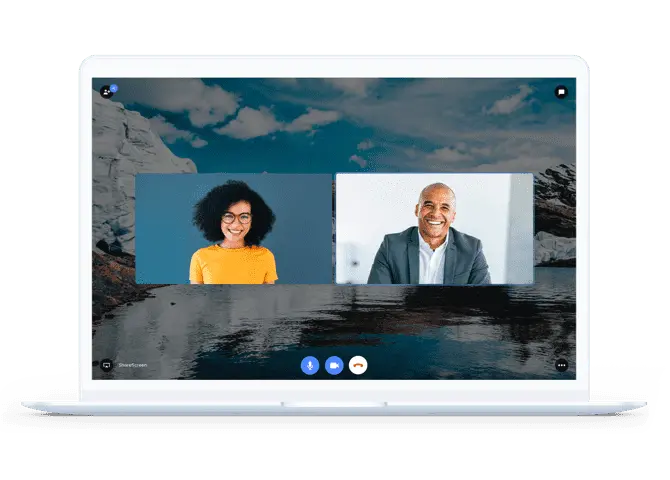The height and width of the screenshot is (480, 670).
Task: Toggle screen sharing on
Action: (106, 365)
